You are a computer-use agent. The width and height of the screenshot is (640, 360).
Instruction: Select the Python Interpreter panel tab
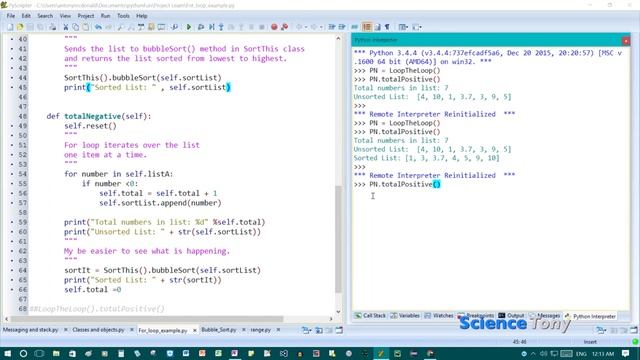pyautogui.click(x=591, y=316)
